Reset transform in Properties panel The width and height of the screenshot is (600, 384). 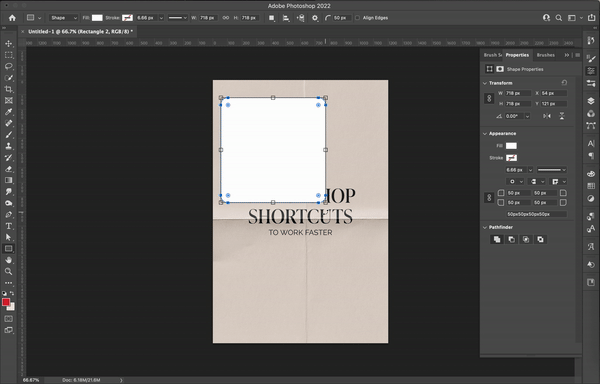(564, 83)
